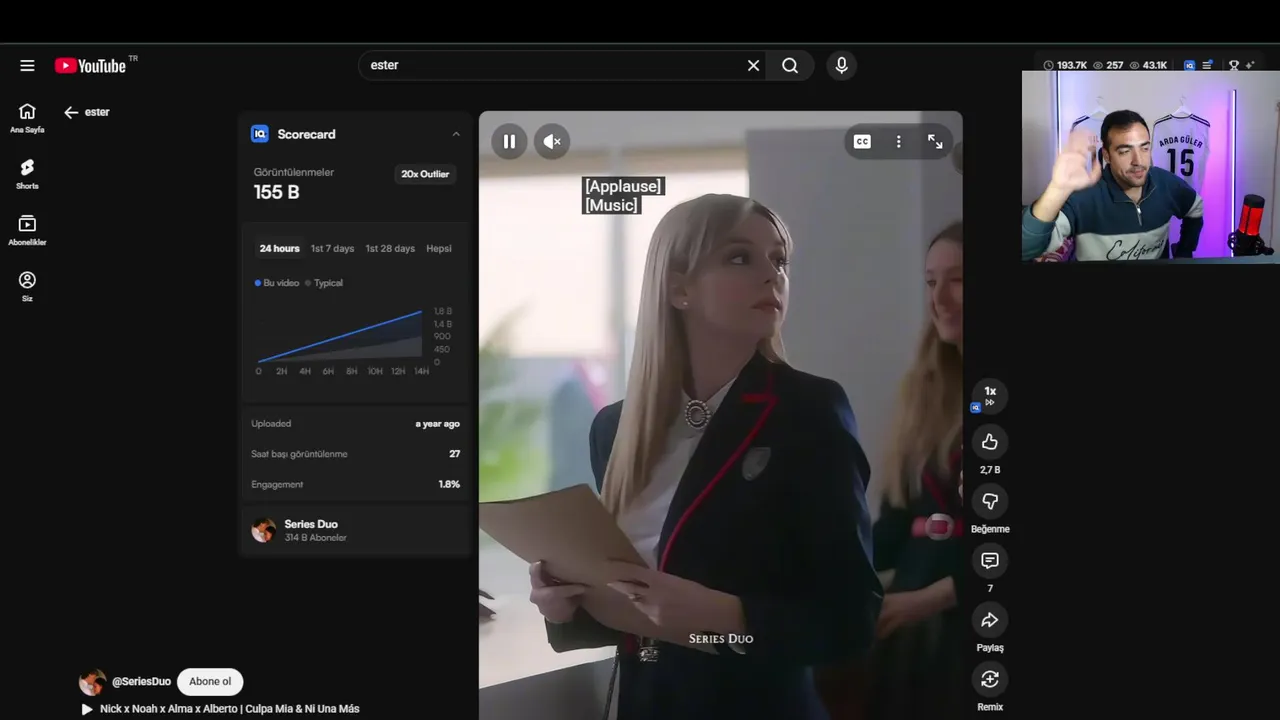The width and height of the screenshot is (1280, 720).
Task: Click the 155 B views count
Action: coord(276,192)
